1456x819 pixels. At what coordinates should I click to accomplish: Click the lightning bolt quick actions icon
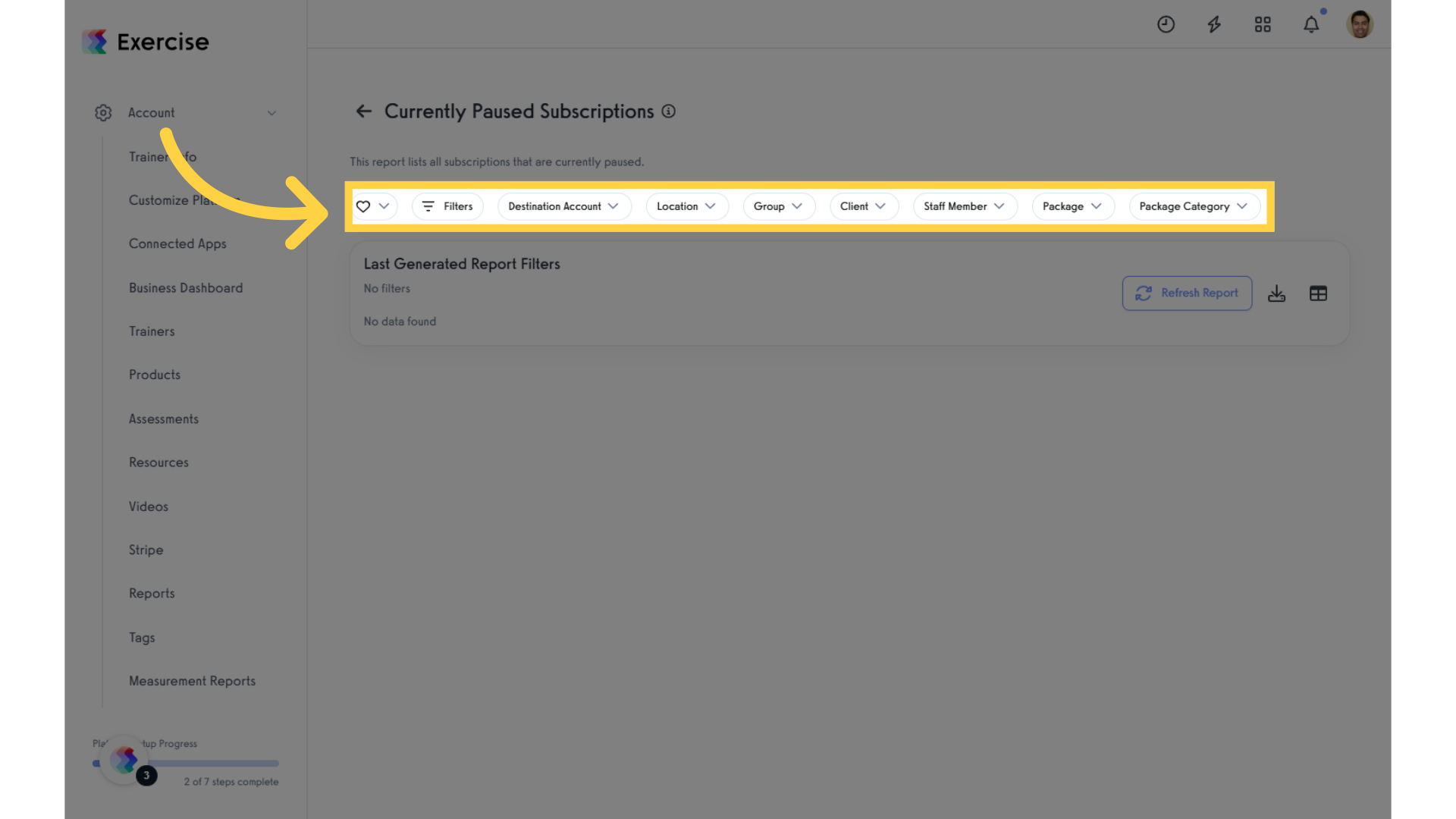pyautogui.click(x=1214, y=24)
